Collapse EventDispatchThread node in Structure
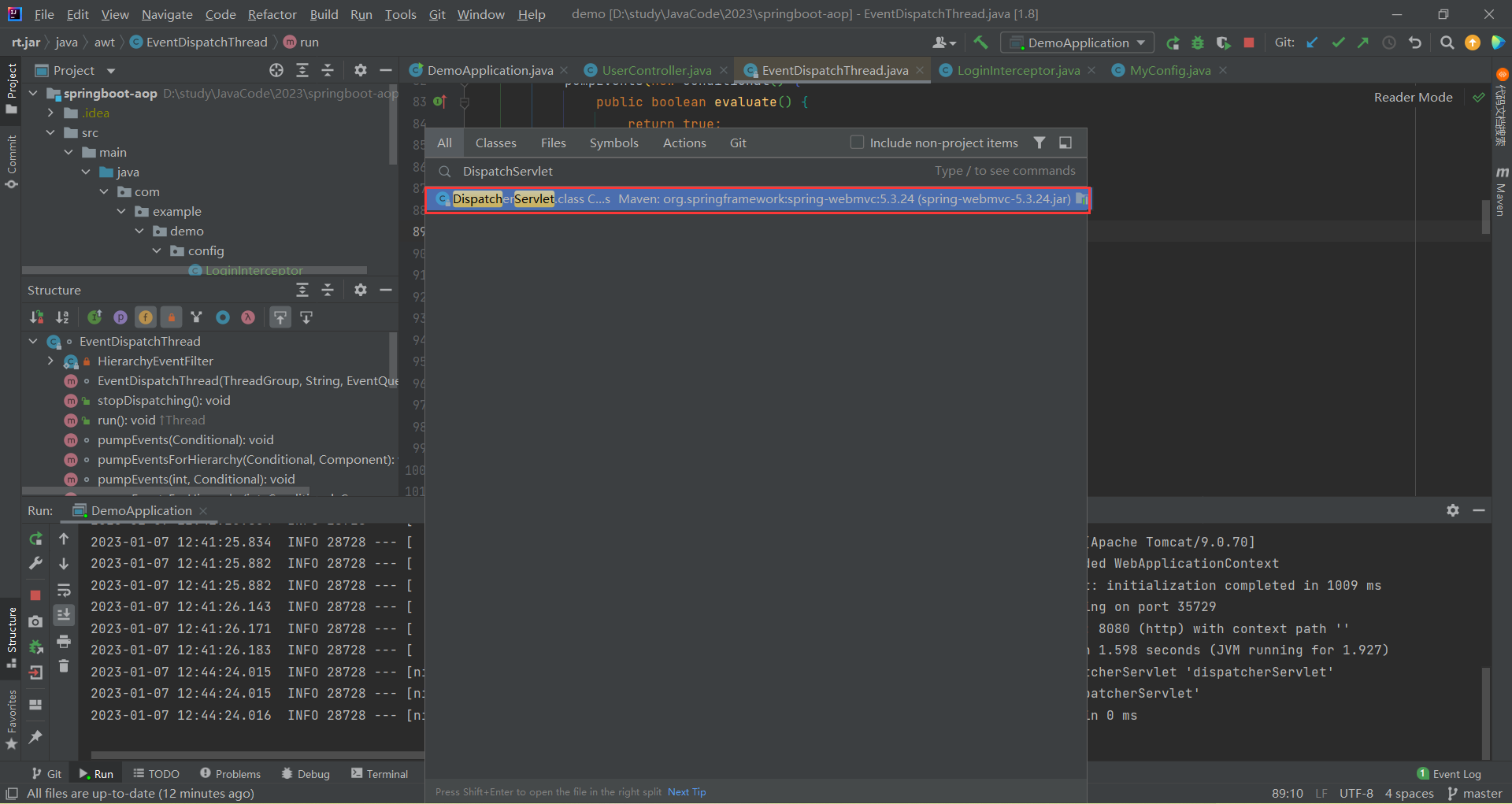 33,341
